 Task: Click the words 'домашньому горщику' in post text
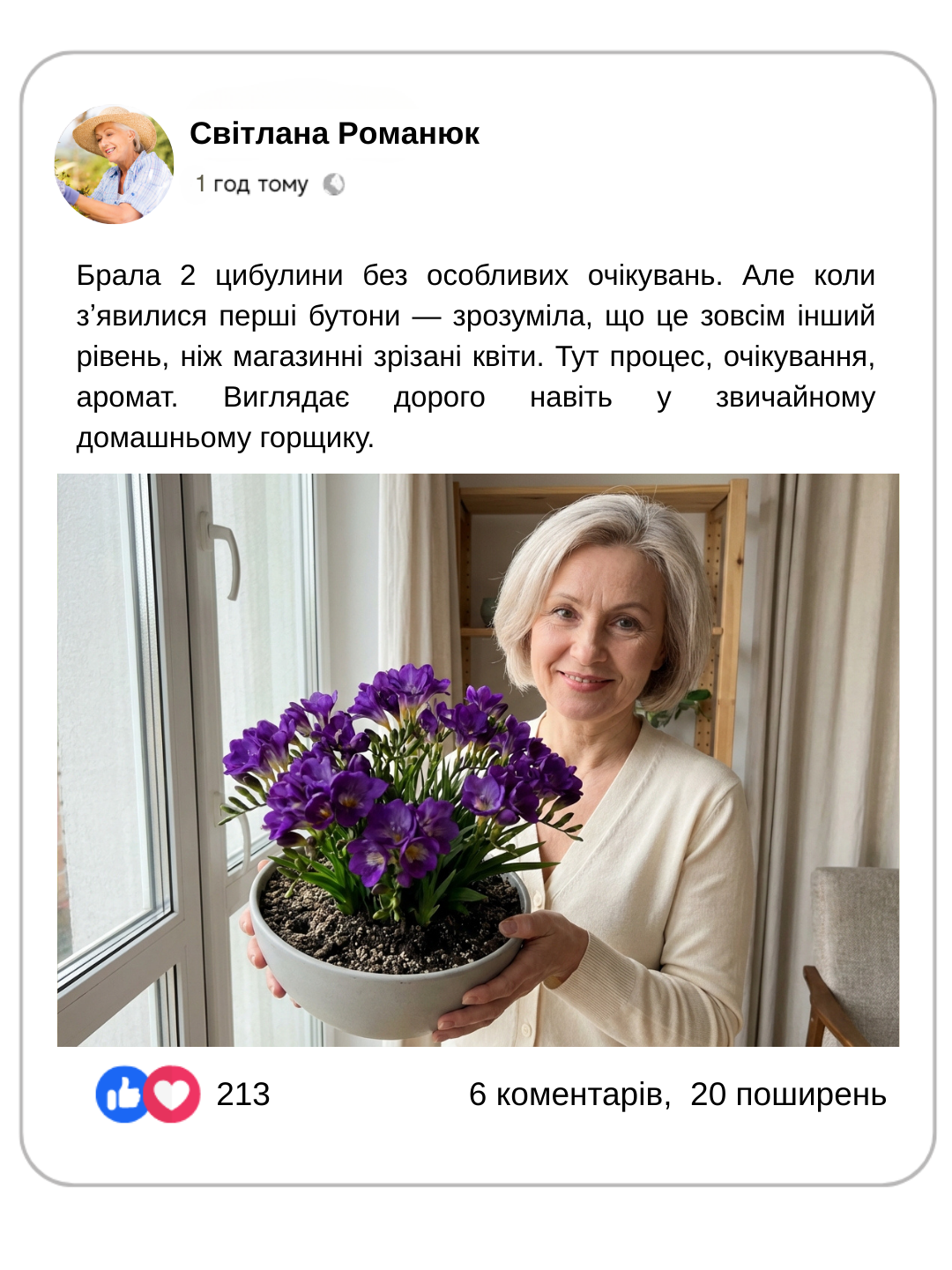point(226,437)
